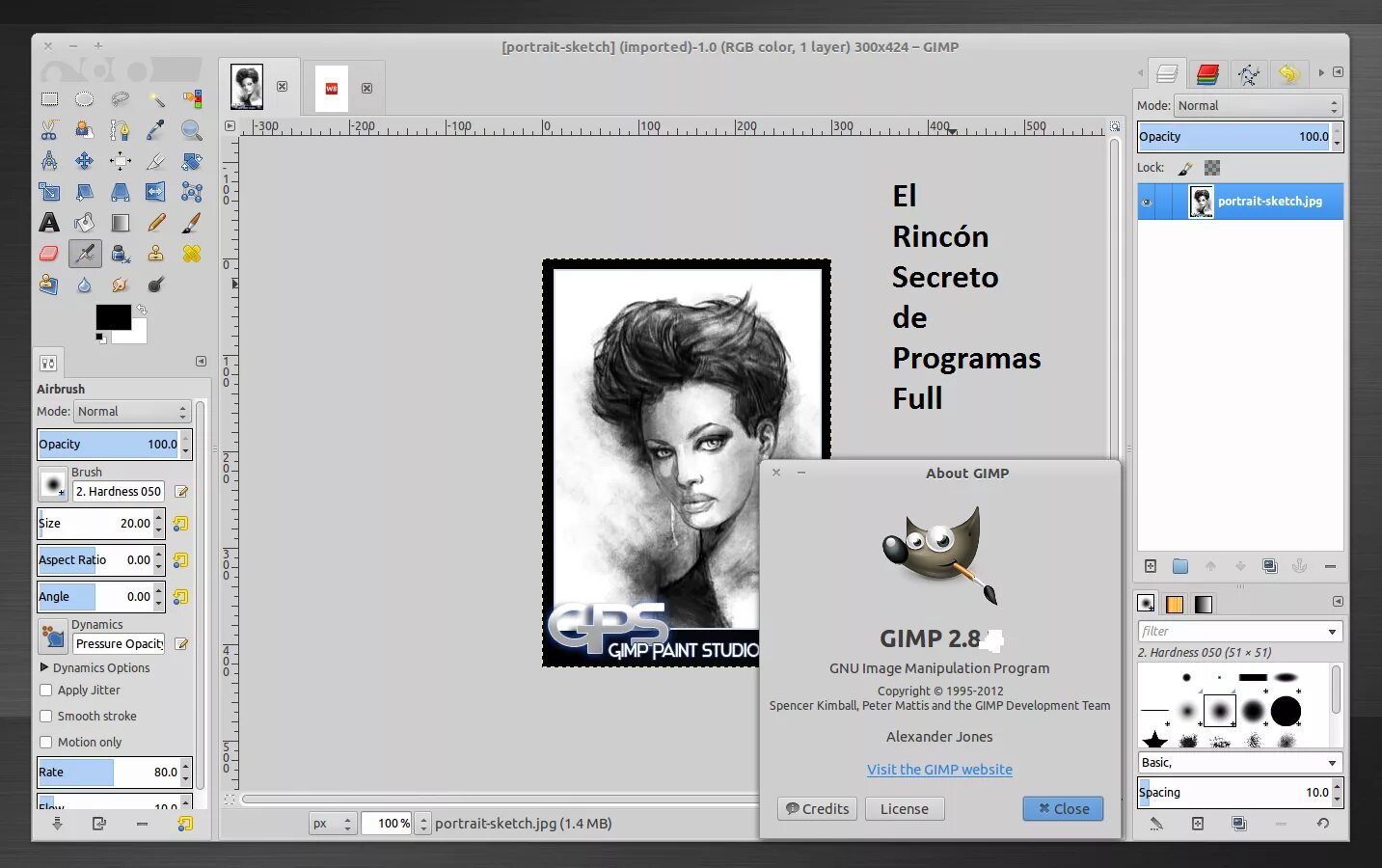Select the Rectangle Select tool

pos(49,99)
